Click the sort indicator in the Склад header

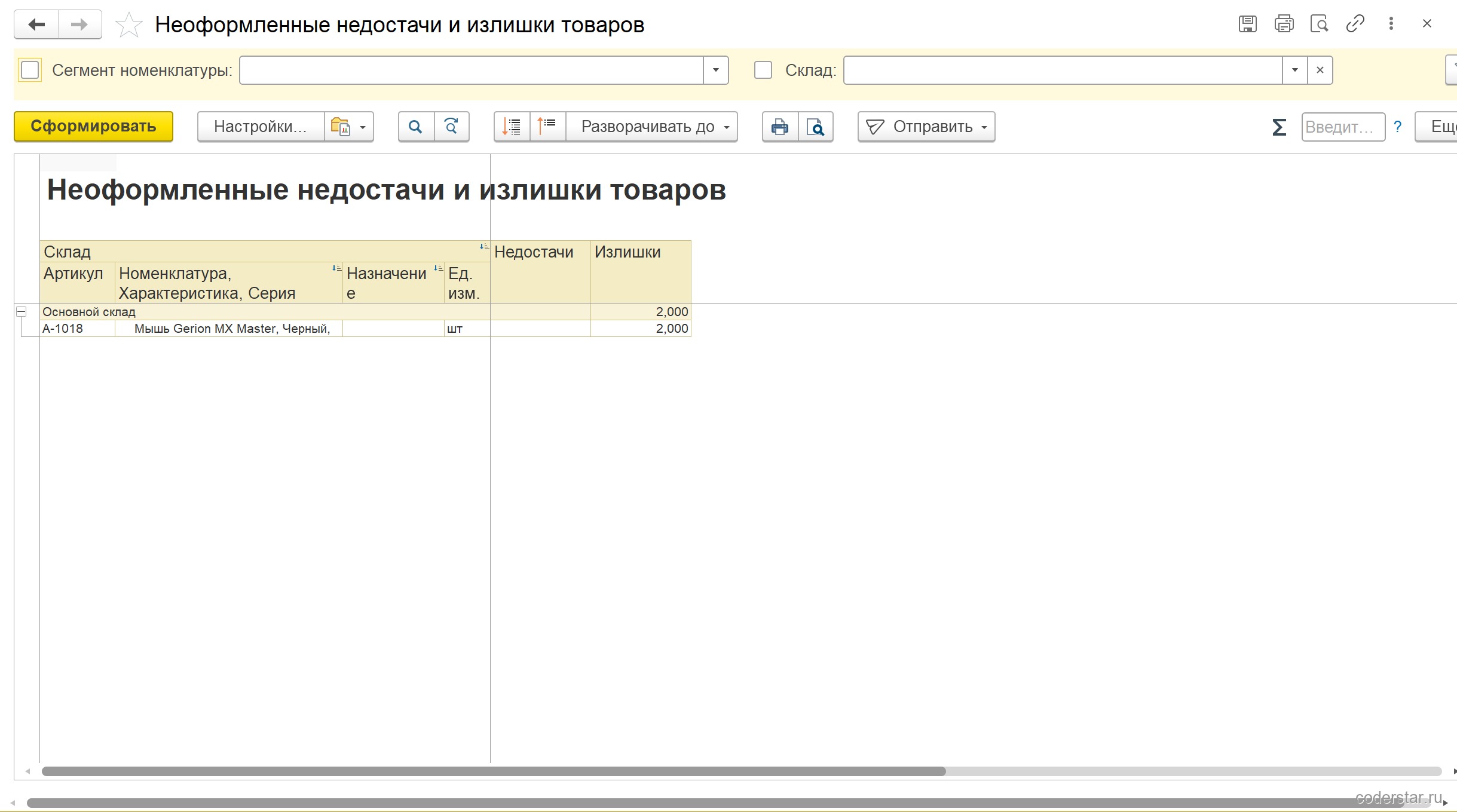(x=484, y=246)
